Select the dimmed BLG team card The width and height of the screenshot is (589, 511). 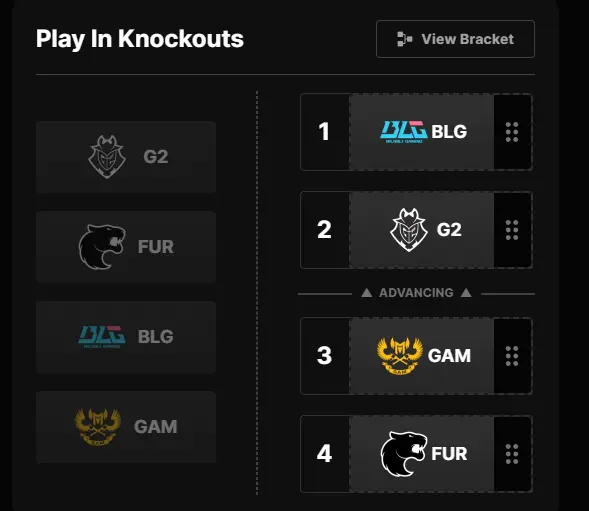coord(126,337)
